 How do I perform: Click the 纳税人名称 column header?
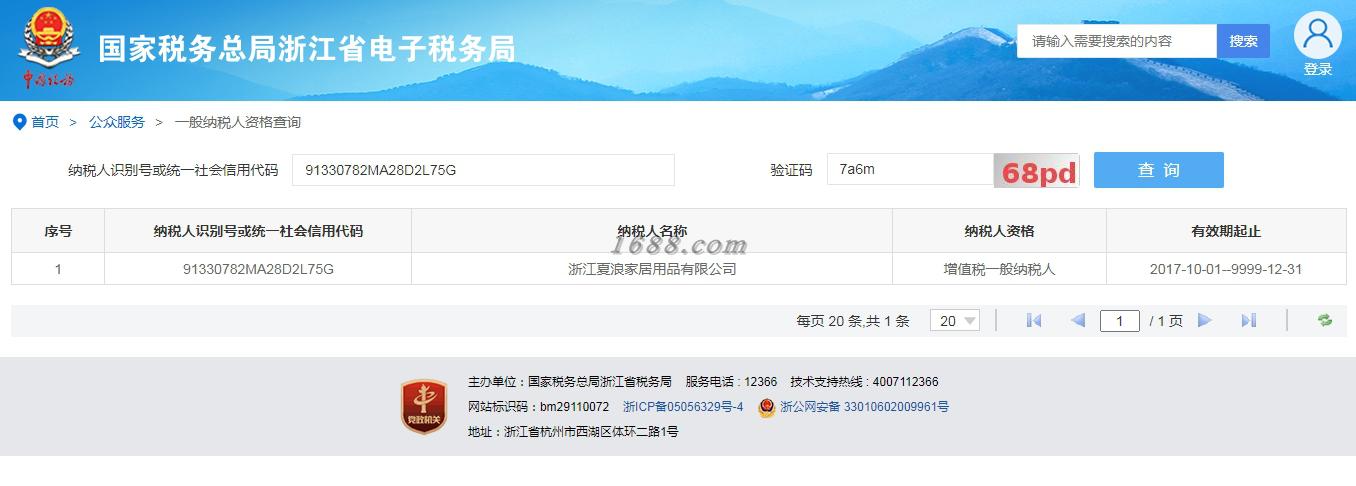click(x=652, y=231)
